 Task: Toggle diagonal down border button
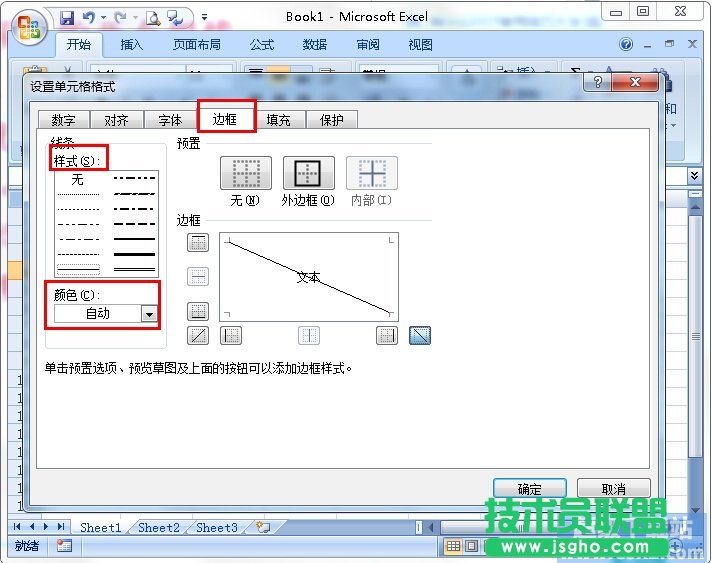420,336
